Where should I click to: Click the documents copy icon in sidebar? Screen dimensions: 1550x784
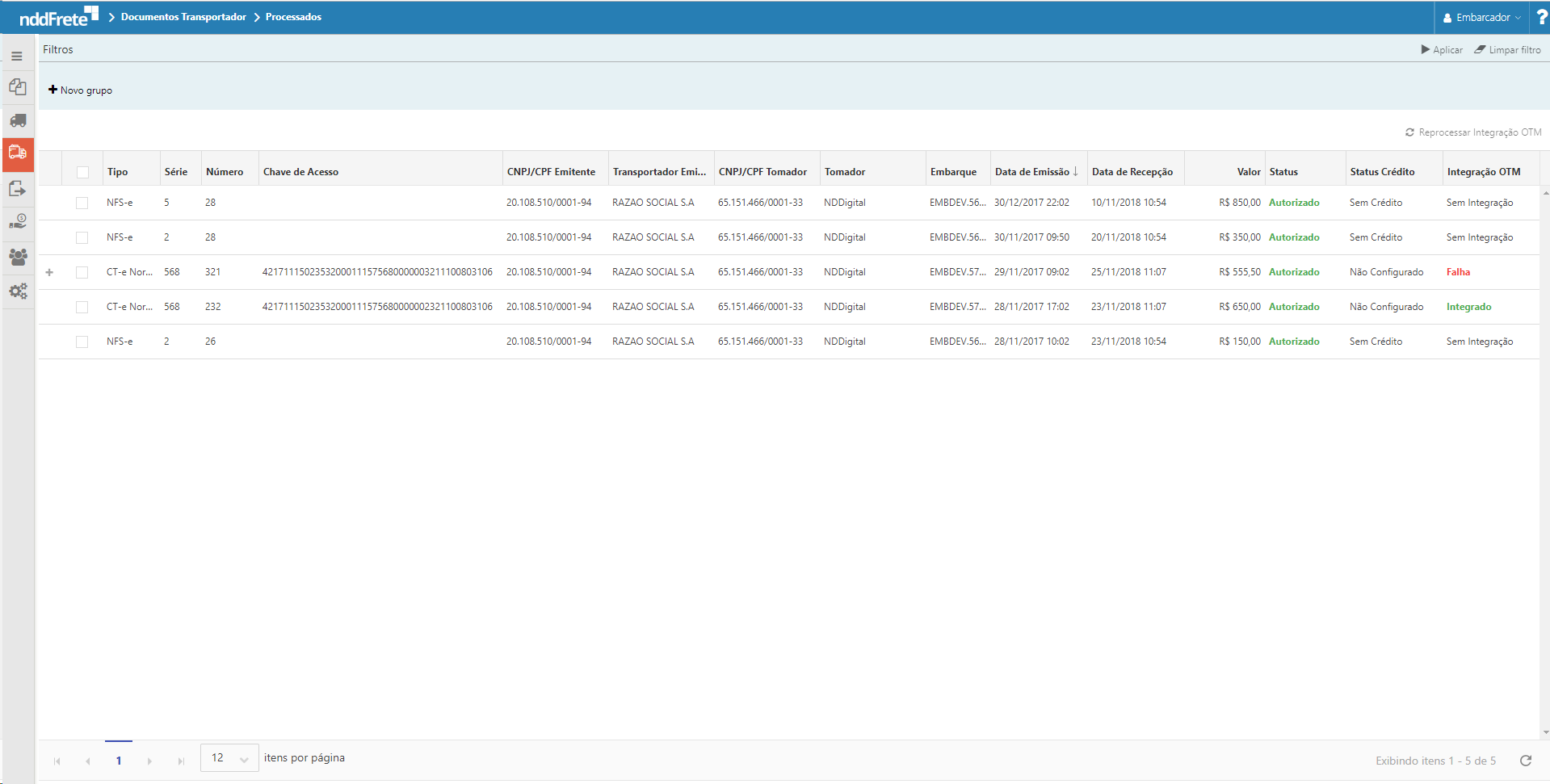18,87
